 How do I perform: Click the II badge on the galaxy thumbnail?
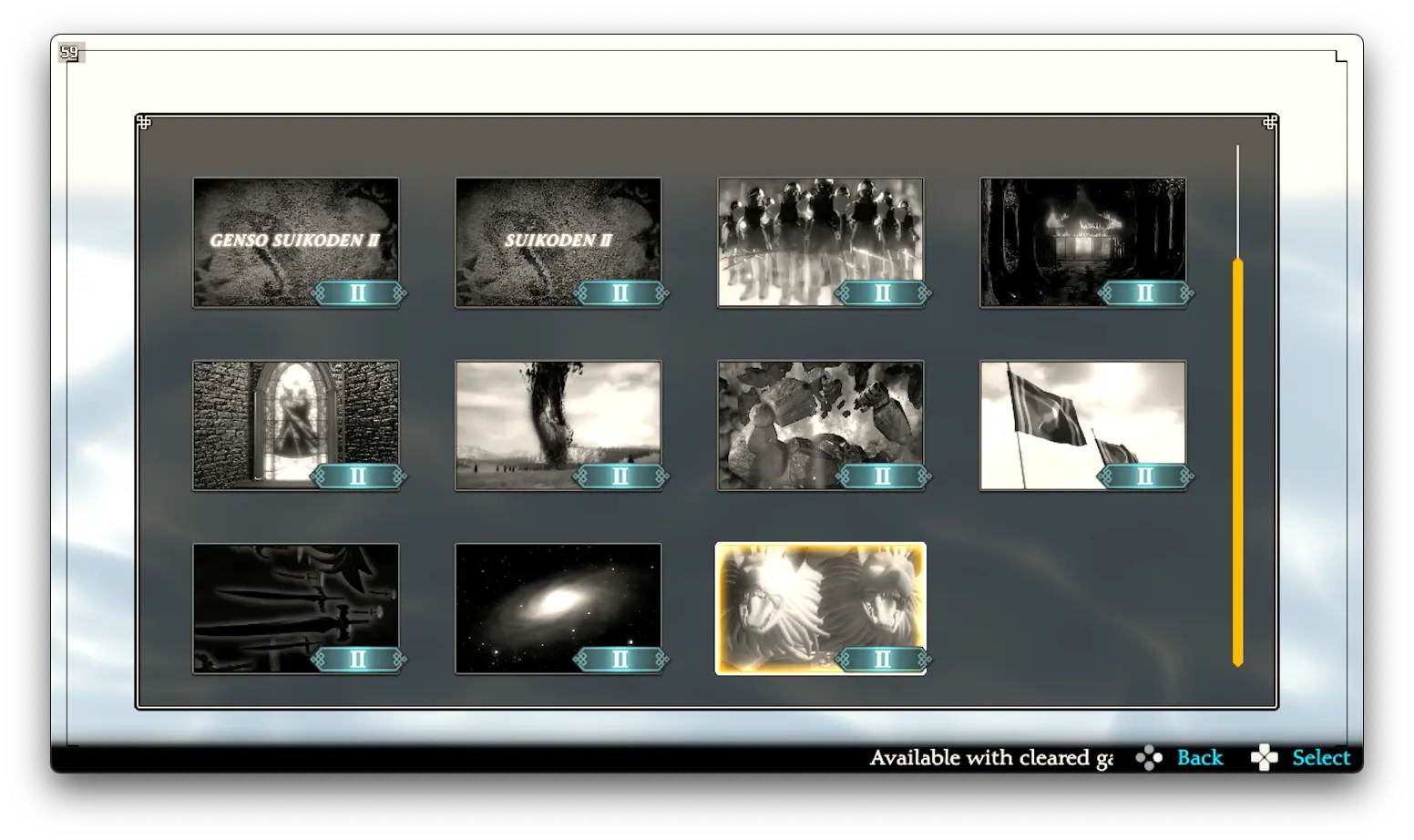(620, 659)
